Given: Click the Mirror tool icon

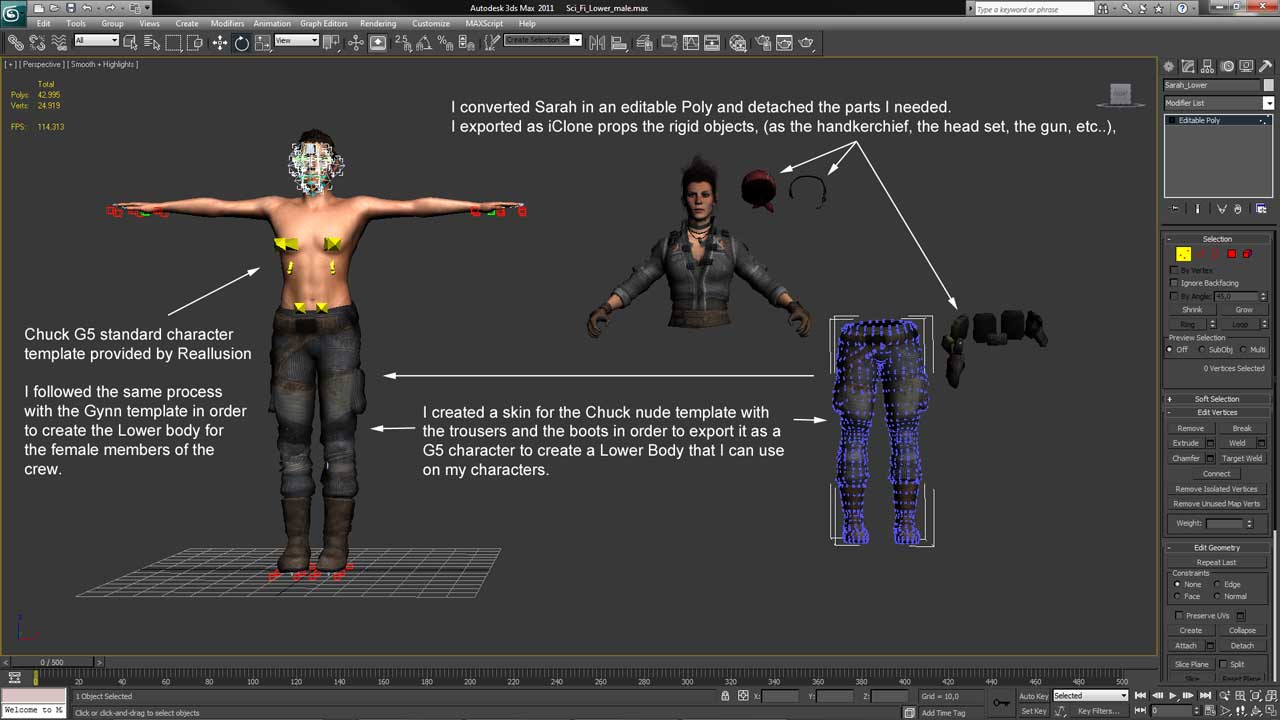Looking at the screenshot, I should tap(597, 42).
